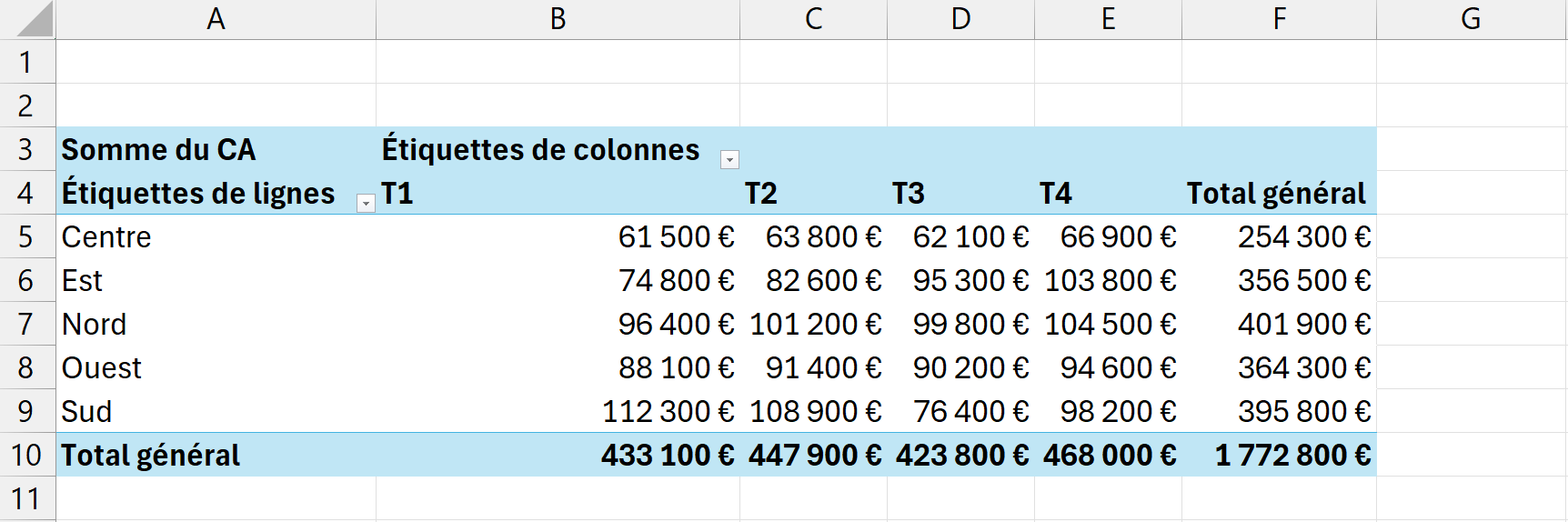Select the cell with 63 800 €
The width and height of the screenshot is (1568, 522).
coord(814,236)
